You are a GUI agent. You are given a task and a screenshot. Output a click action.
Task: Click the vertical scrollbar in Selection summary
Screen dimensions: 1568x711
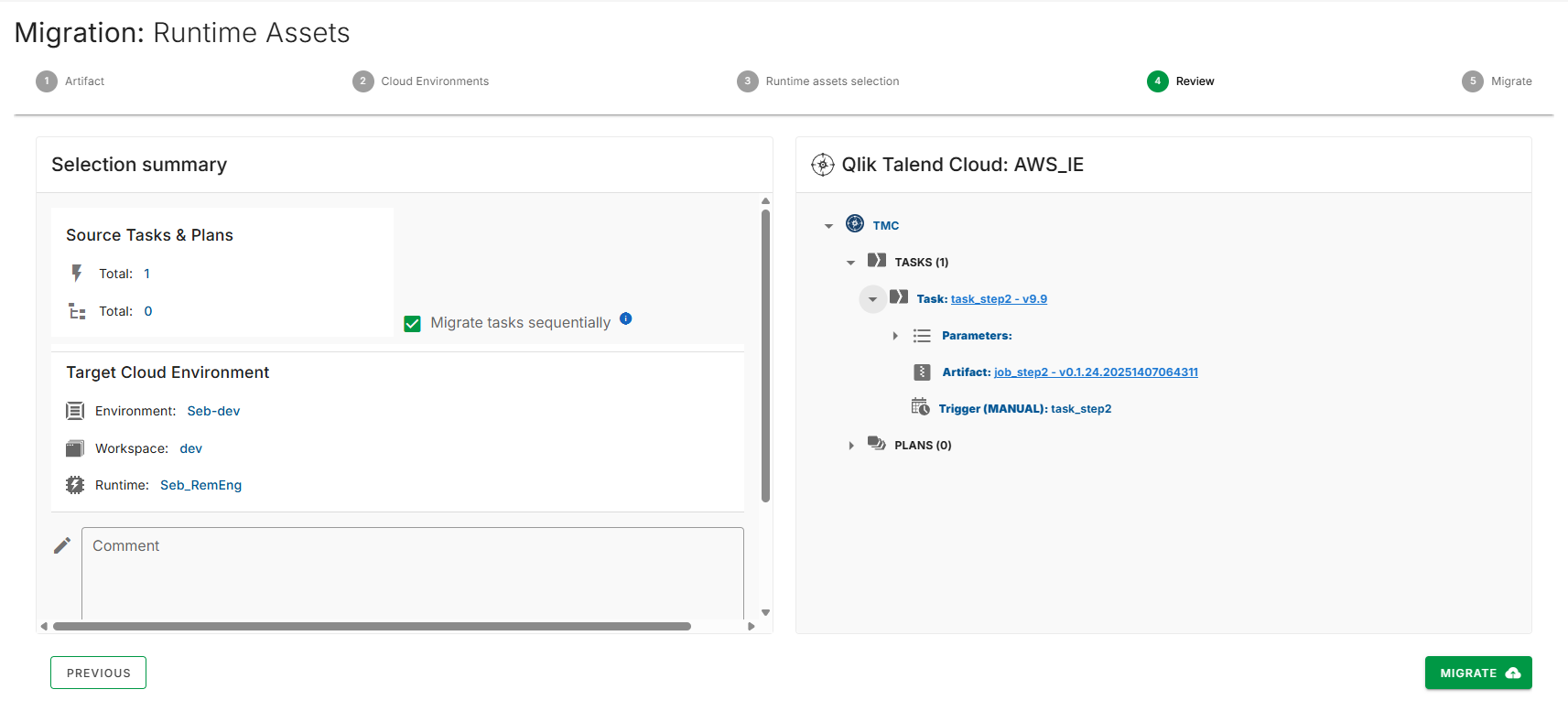(765, 356)
